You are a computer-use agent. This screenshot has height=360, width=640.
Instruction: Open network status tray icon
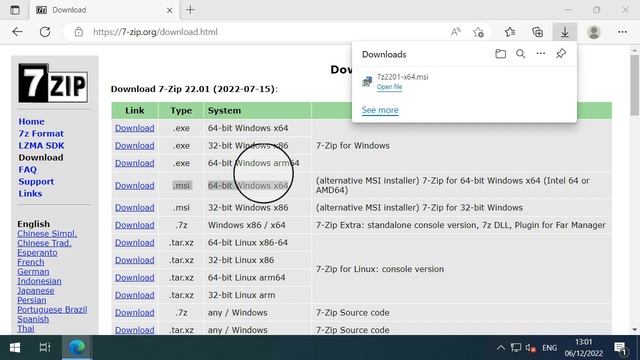tap(516, 348)
